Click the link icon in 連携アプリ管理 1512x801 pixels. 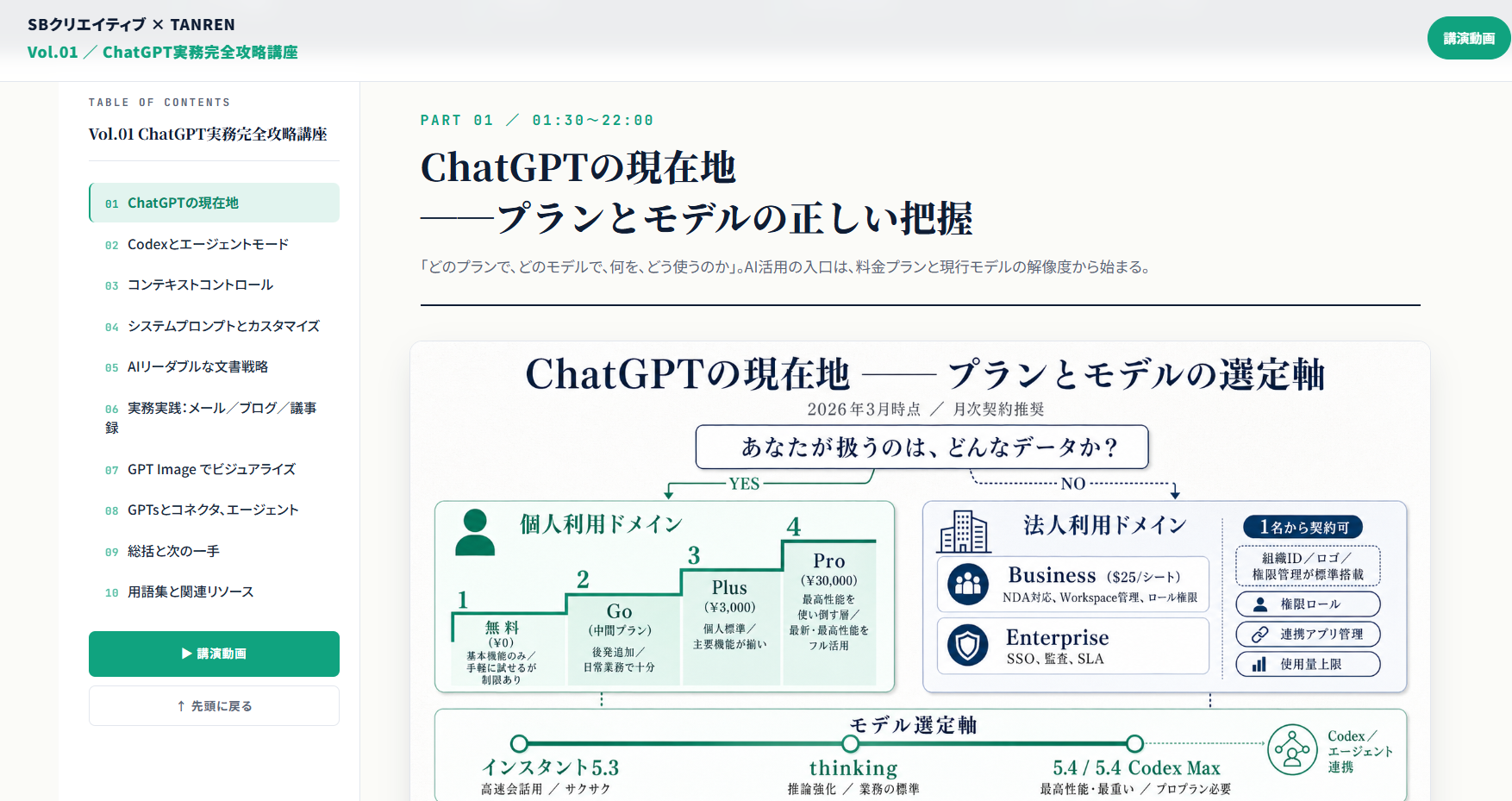(1260, 635)
